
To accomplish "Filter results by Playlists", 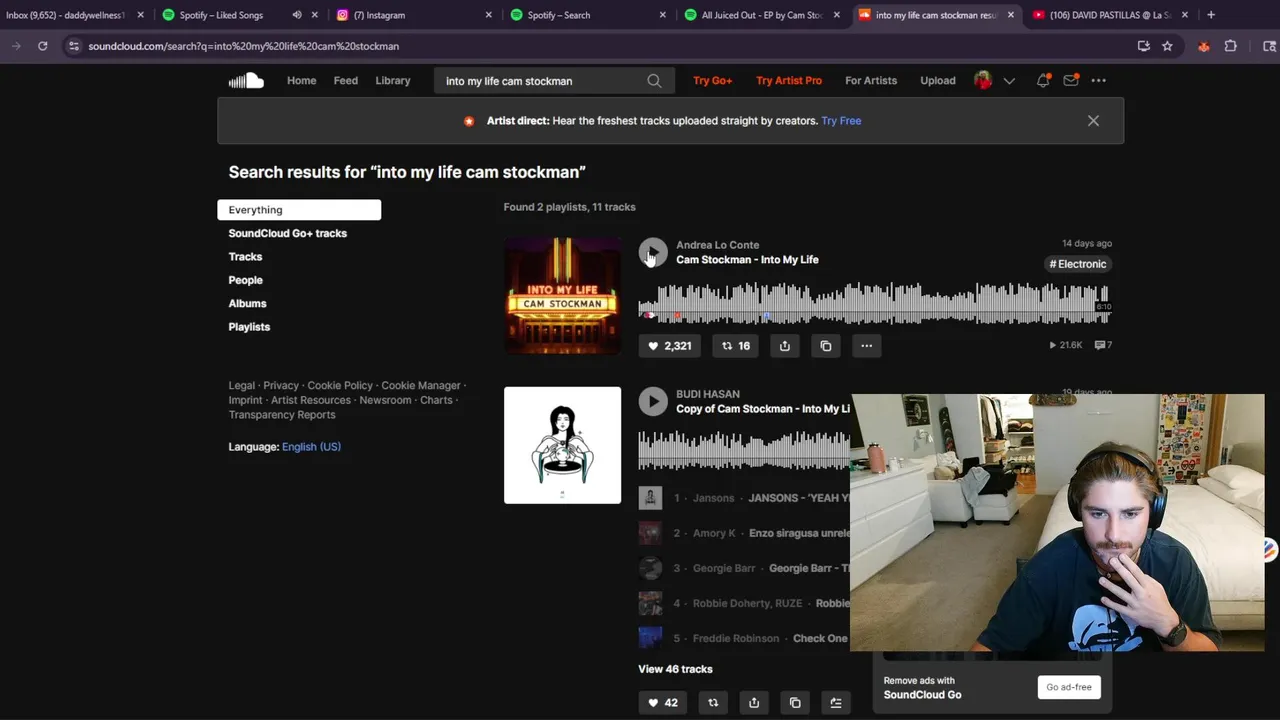I will [x=249, y=327].
